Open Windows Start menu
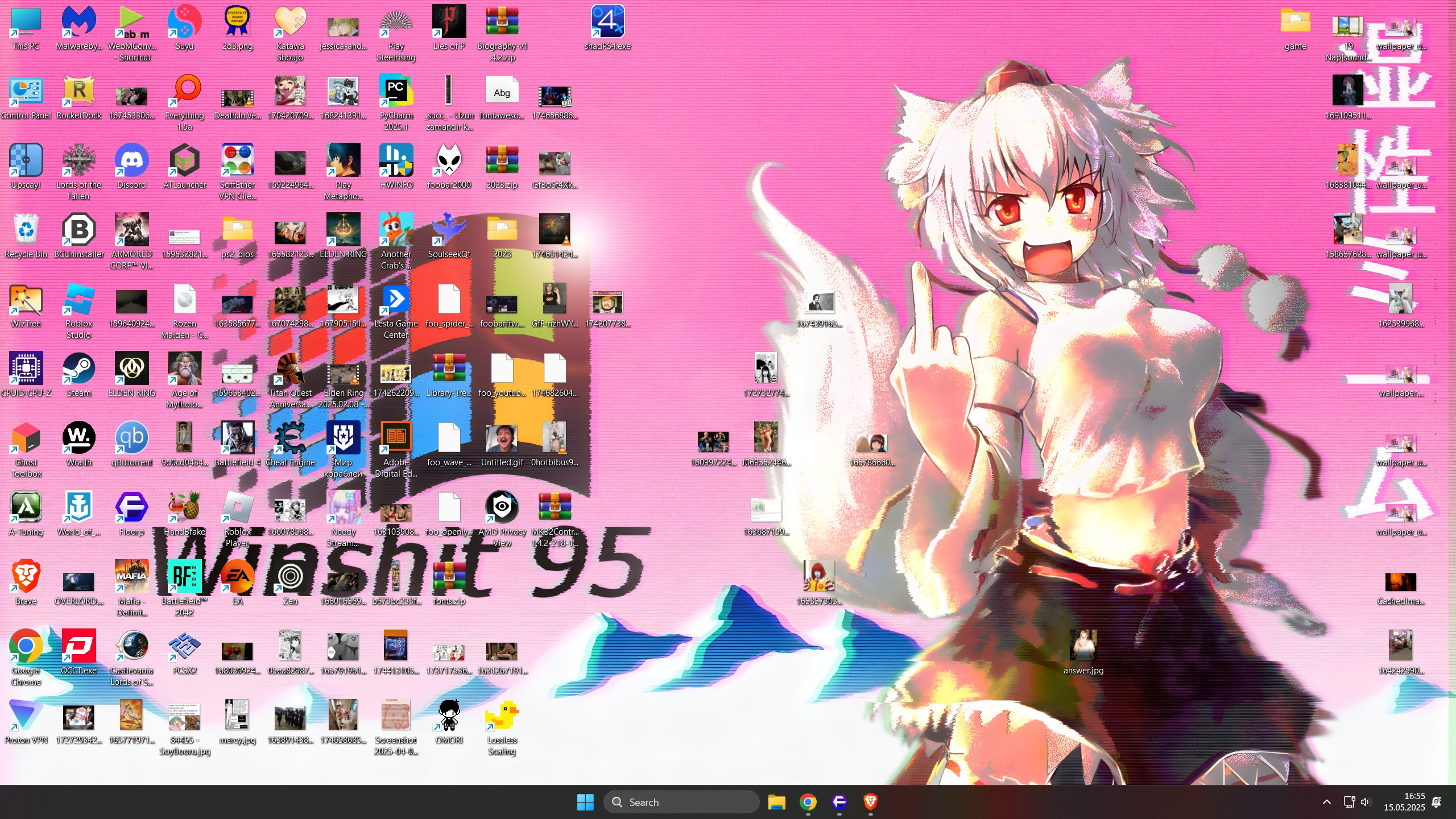The height and width of the screenshot is (819, 1456). pyautogui.click(x=585, y=802)
